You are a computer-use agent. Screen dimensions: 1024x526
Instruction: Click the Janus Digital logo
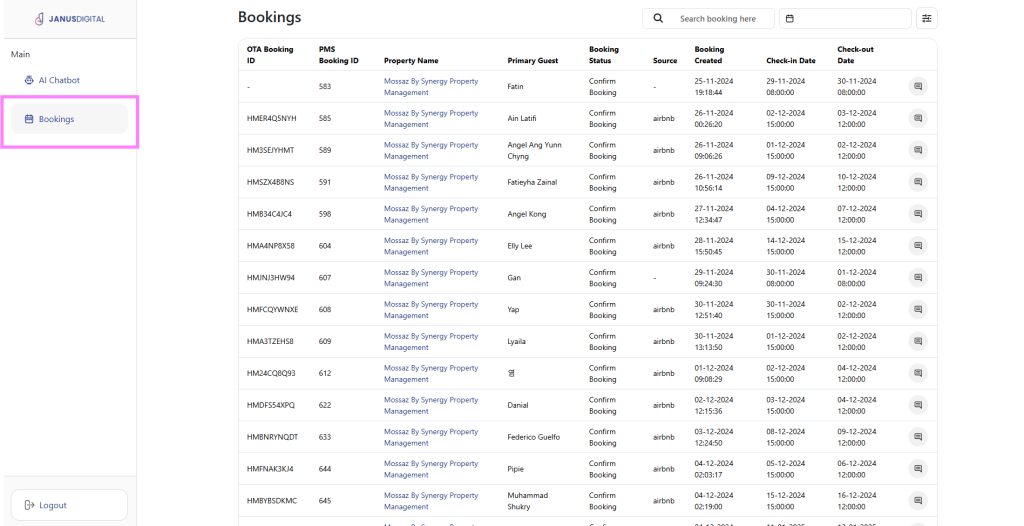(x=69, y=19)
